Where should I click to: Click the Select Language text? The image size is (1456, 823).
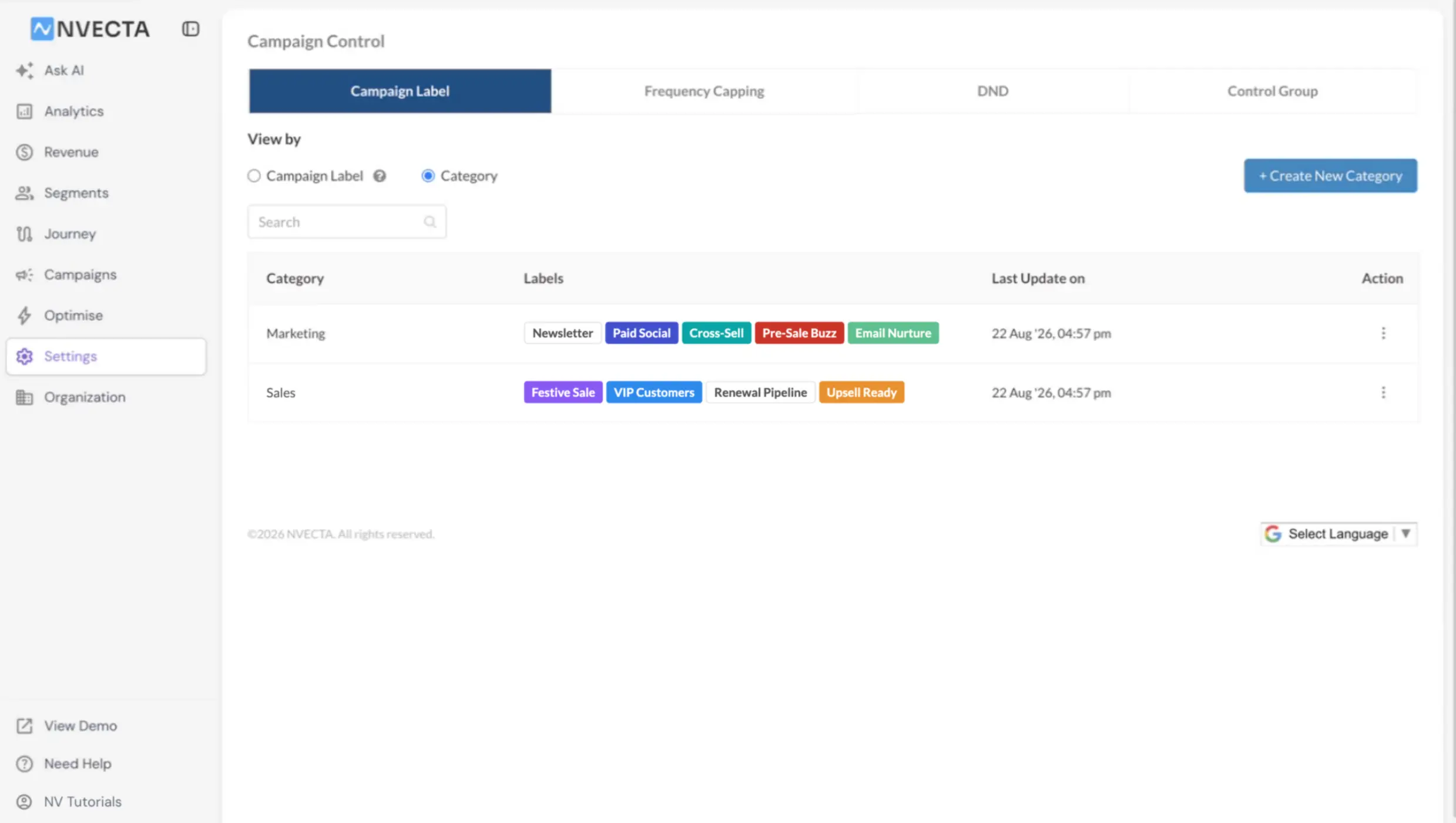pyautogui.click(x=1338, y=534)
